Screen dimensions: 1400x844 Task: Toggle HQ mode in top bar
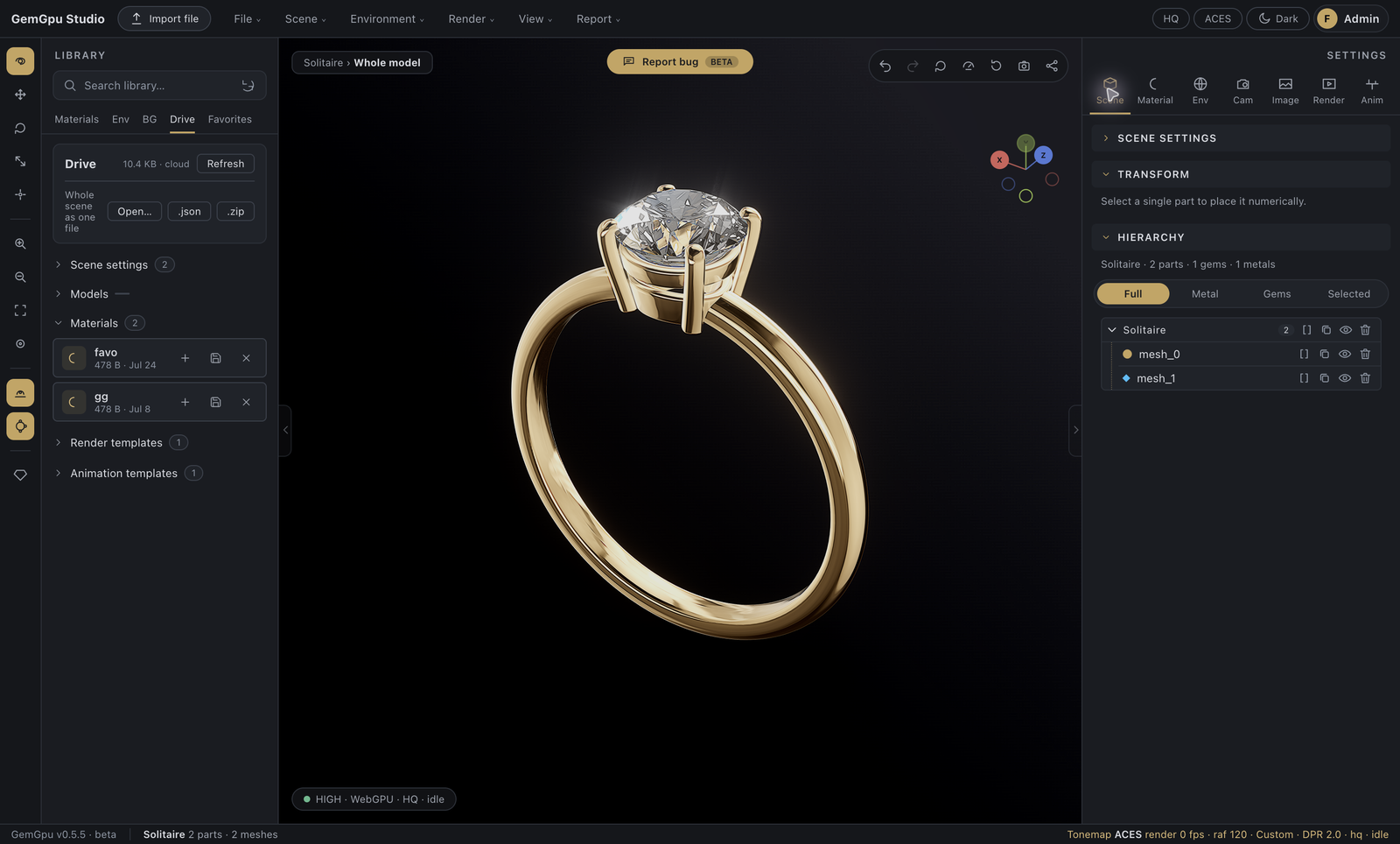click(1171, 18)
